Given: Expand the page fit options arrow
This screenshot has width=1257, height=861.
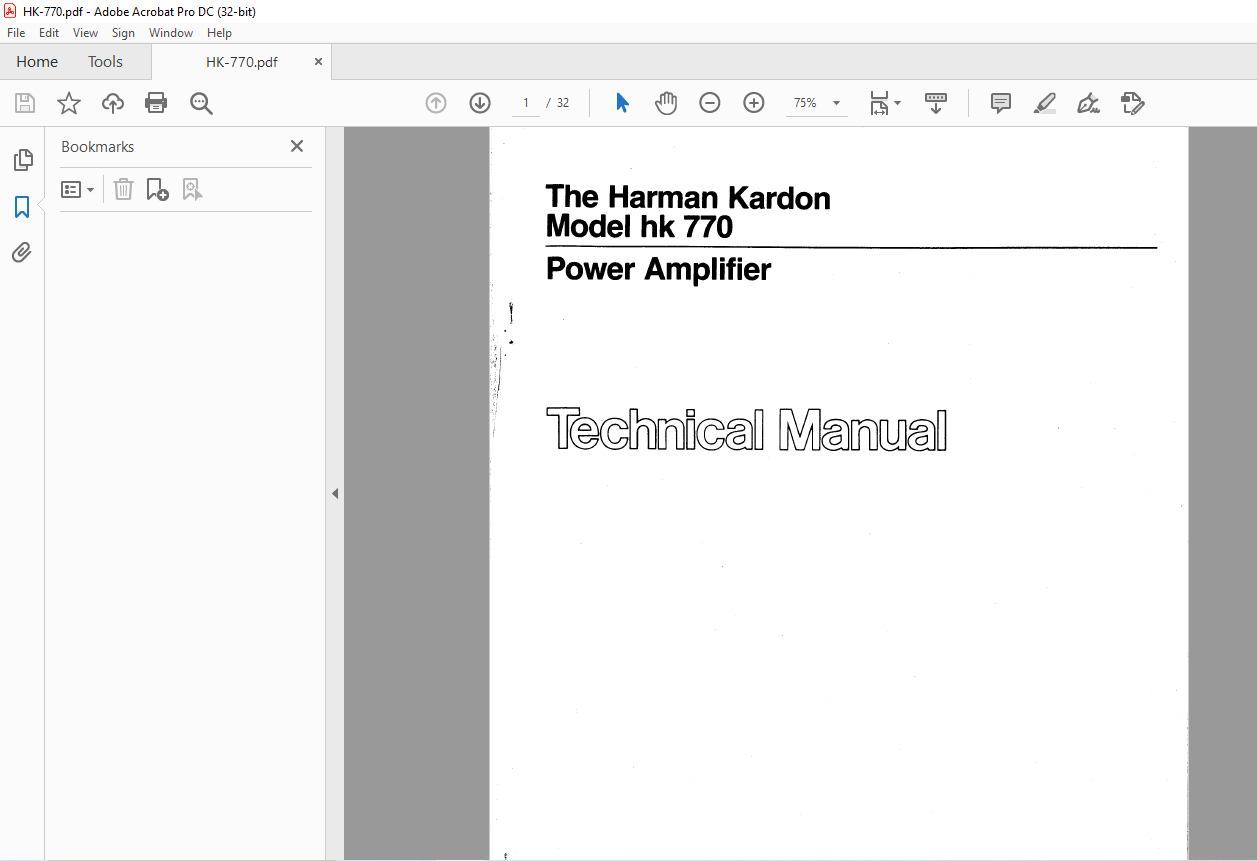Looking at the screenshot, I should [x=897, y=103].
